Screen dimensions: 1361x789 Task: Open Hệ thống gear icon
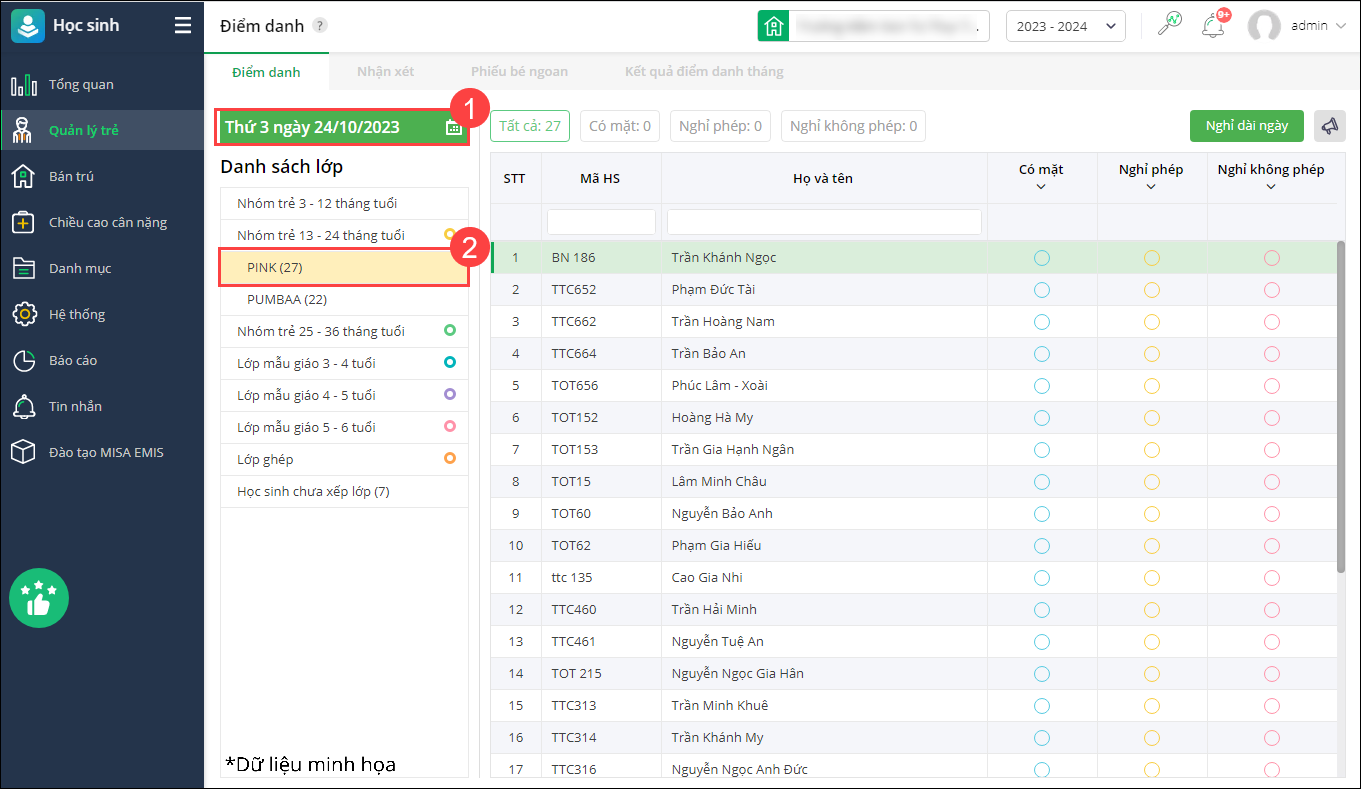point(24,315)
